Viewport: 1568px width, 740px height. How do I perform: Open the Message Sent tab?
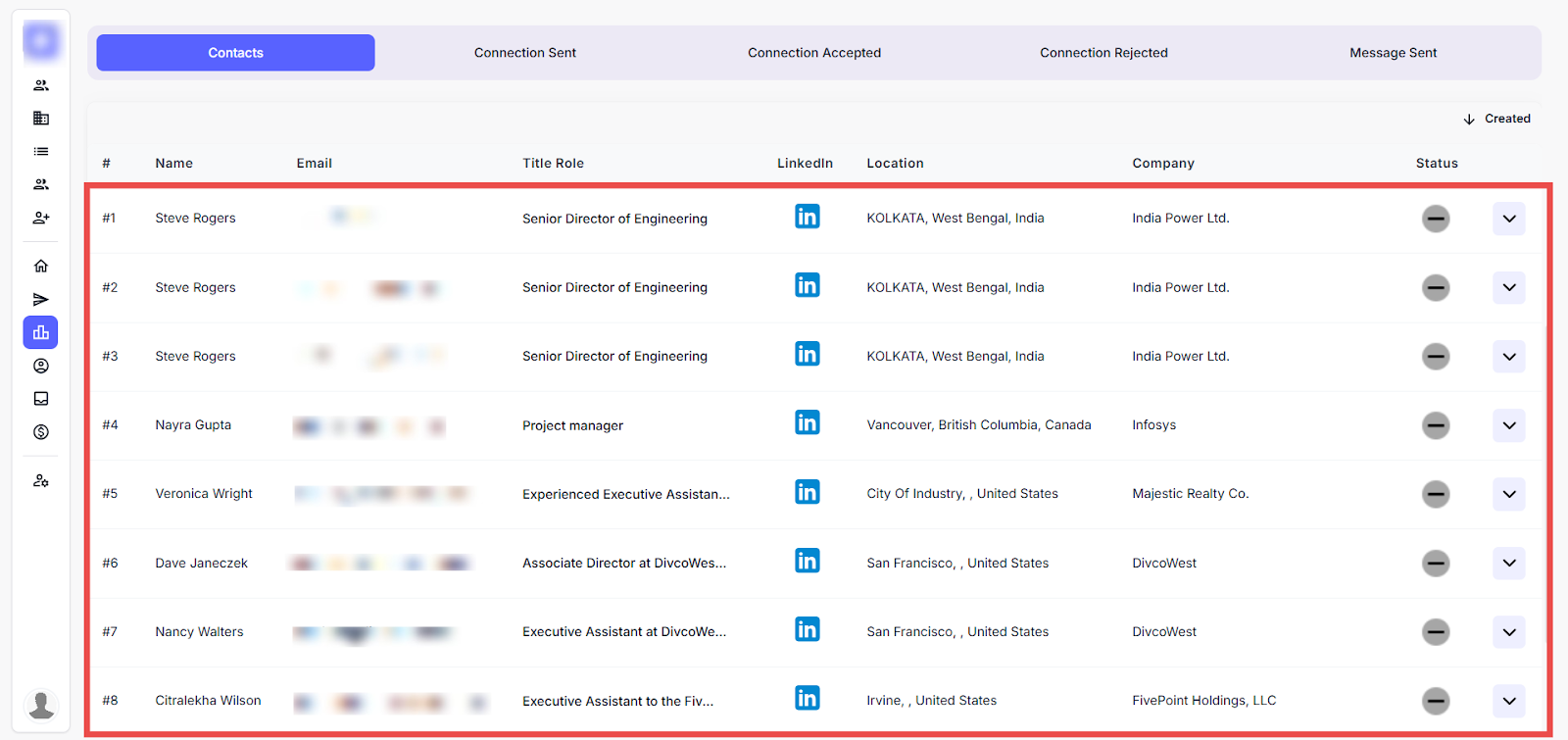pos(1393,53)
